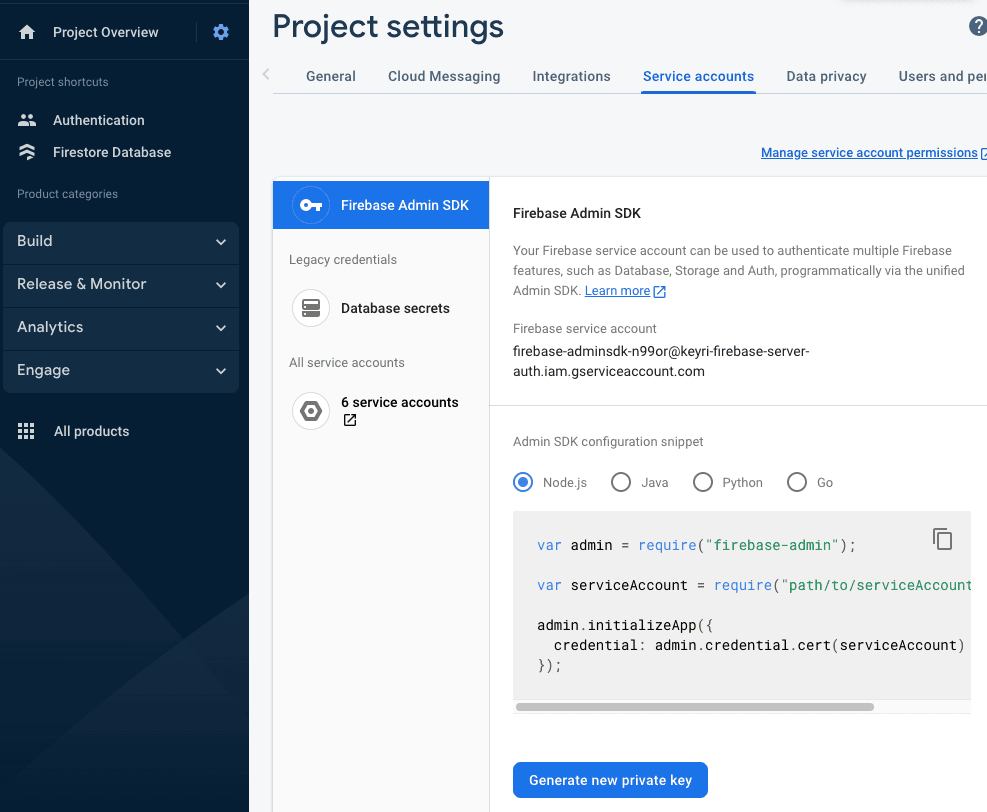Screen dimensions: 987x812
Task: Open the Authentication shortcut
Action: pyautogui.click(x=99, y=120)
